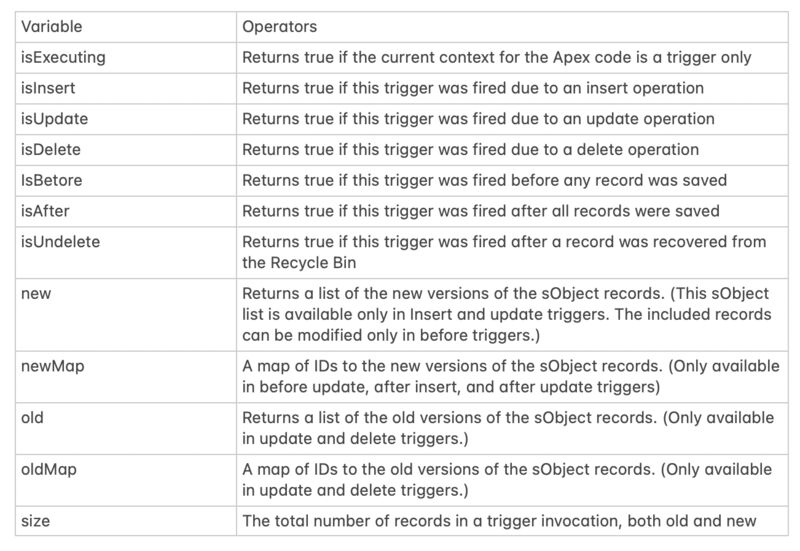Image resolution: width=800 pixels, height=551 pixels.
Task: Click the new variable cell
Action: tap(126, 315)
